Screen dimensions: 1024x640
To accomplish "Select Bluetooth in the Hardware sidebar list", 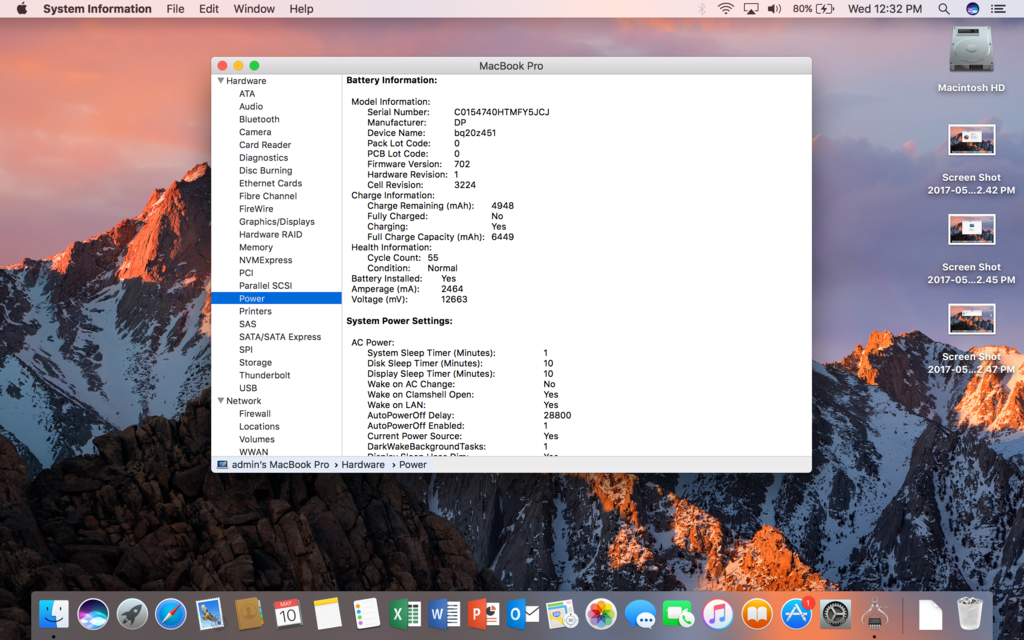I will 259,119.
